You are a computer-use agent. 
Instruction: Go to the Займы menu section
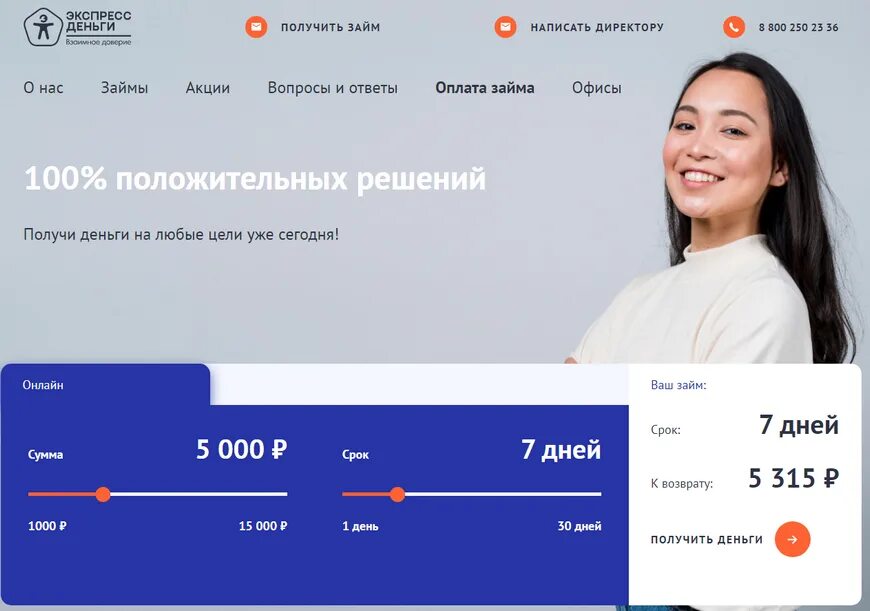pyautogui.click(x=124, y=88)
